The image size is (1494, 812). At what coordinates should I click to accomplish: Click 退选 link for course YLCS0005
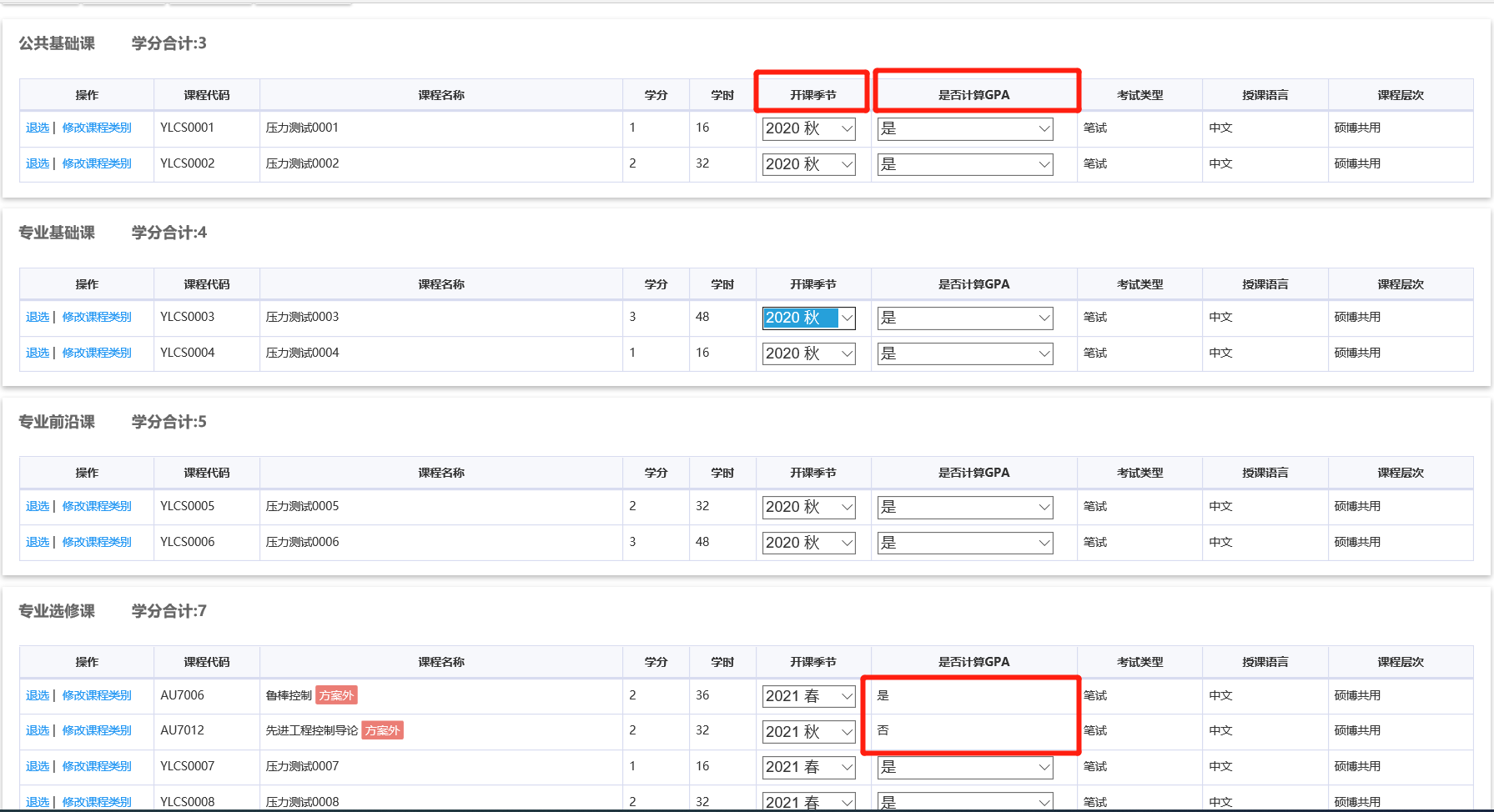(38, 506)
